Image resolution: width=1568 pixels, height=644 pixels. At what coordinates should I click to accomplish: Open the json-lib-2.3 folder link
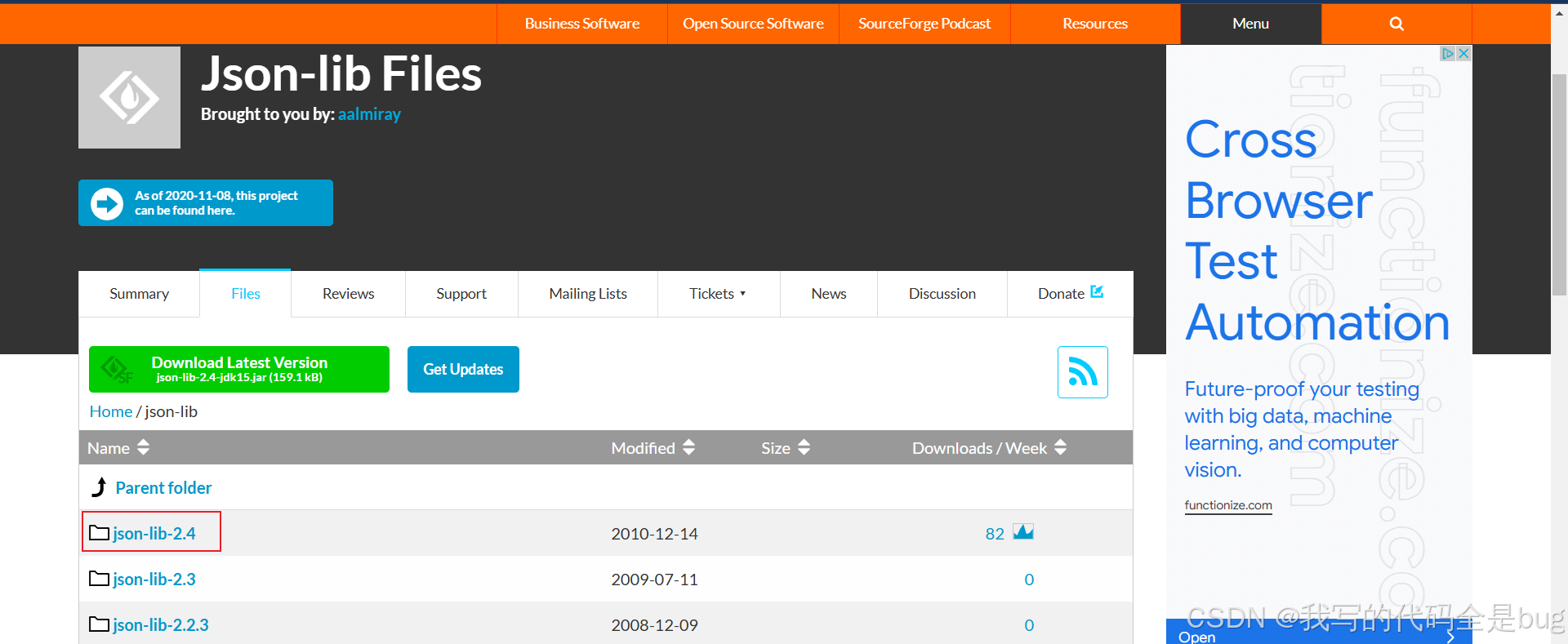(x=154, y=579)
